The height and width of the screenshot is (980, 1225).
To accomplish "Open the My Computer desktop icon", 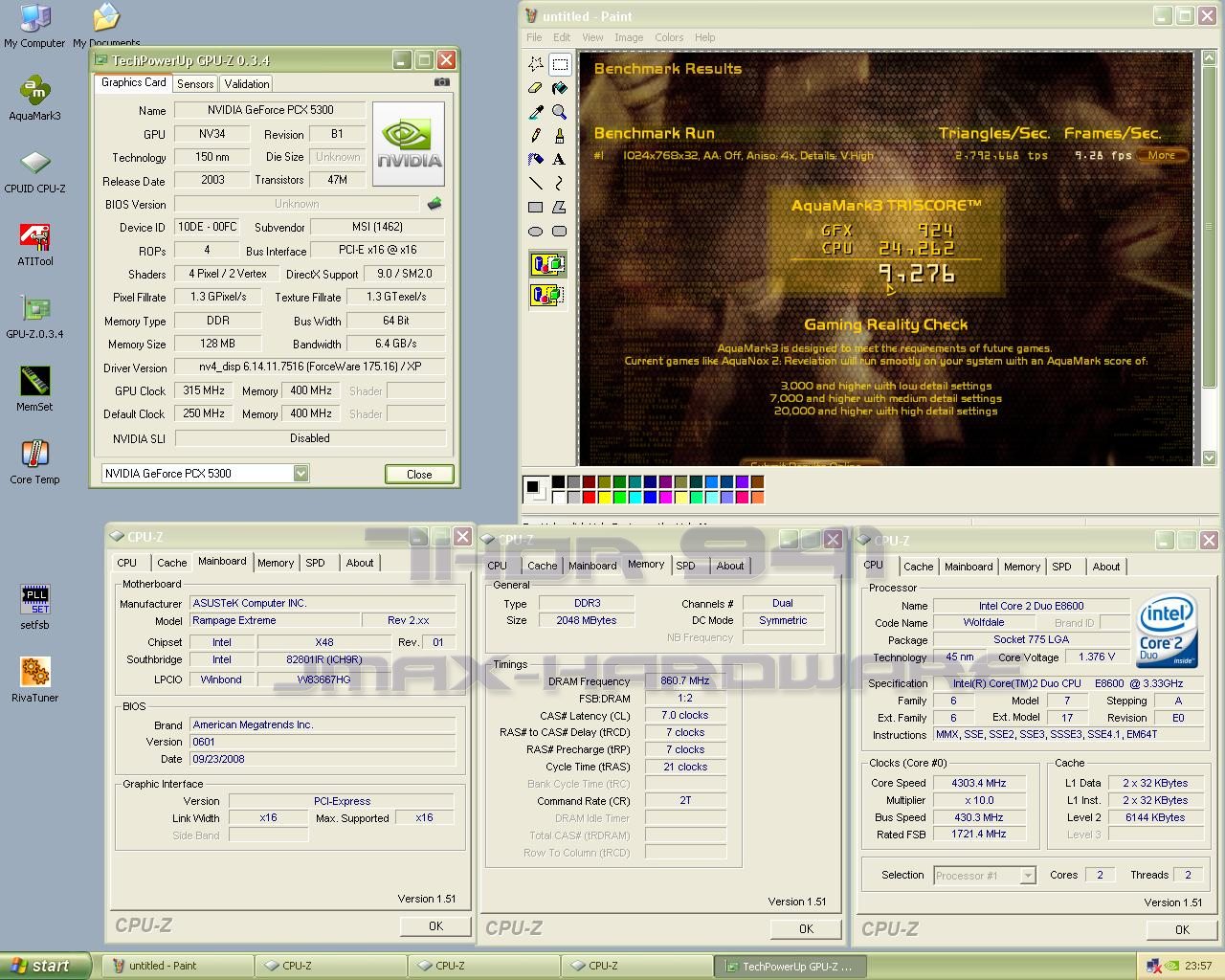I will tap(34, 27).
